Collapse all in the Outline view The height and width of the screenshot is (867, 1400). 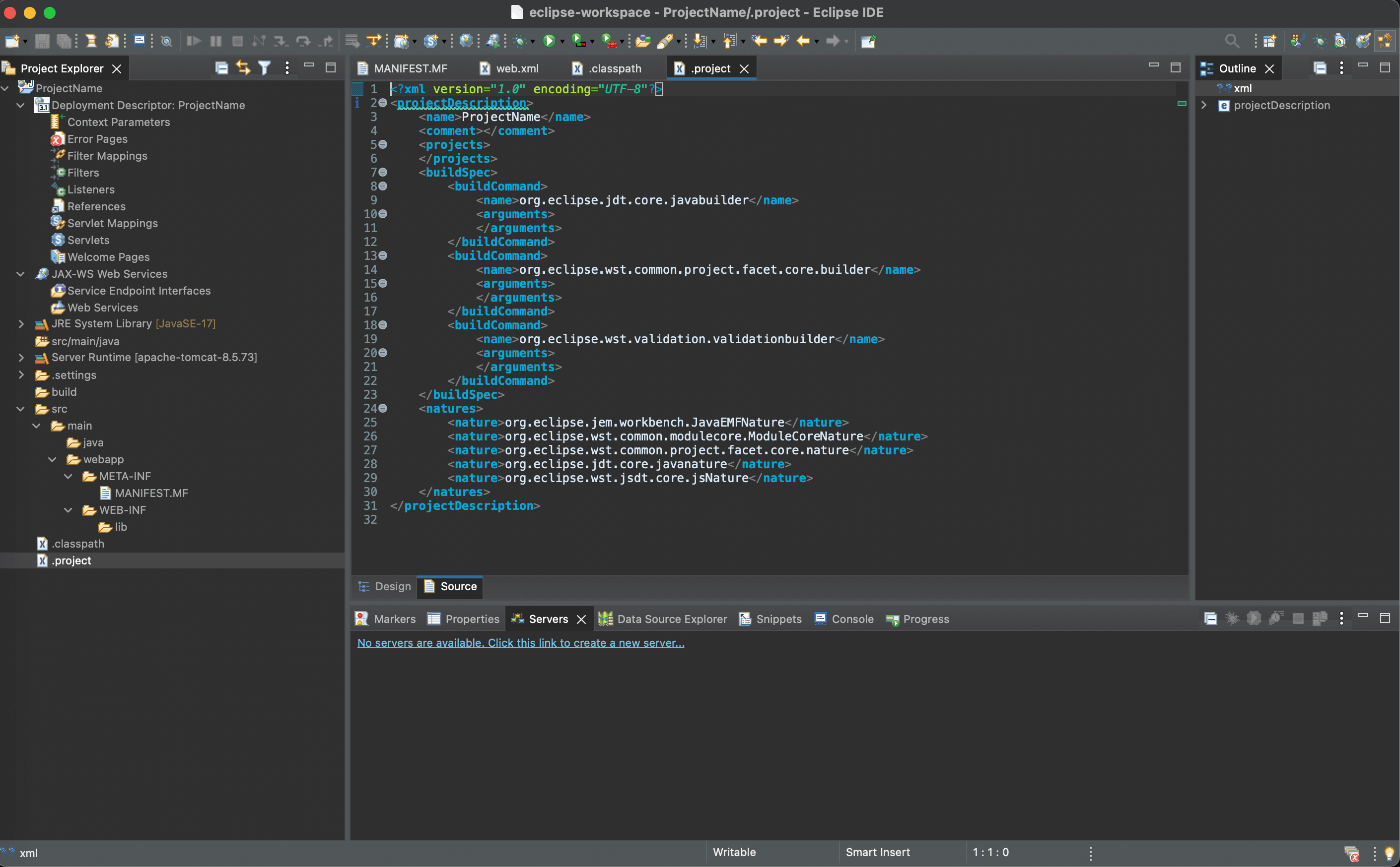tap(1320, 68)
